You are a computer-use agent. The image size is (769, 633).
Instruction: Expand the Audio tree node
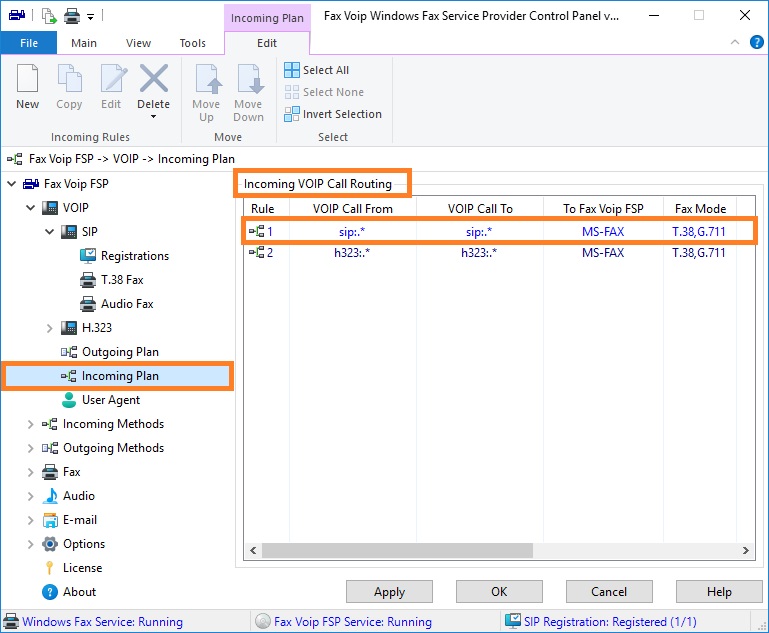30,496
